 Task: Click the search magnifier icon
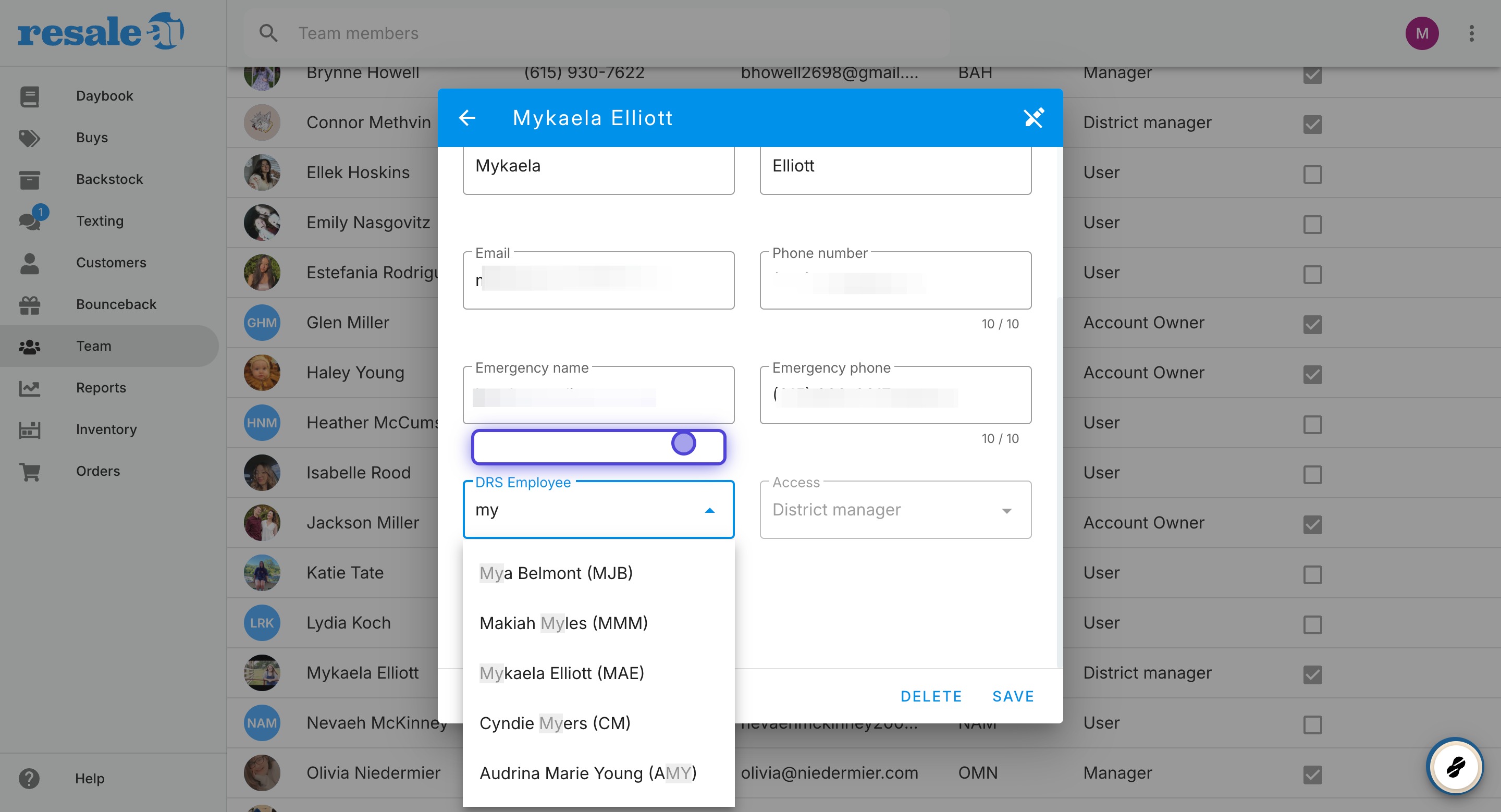268,33
